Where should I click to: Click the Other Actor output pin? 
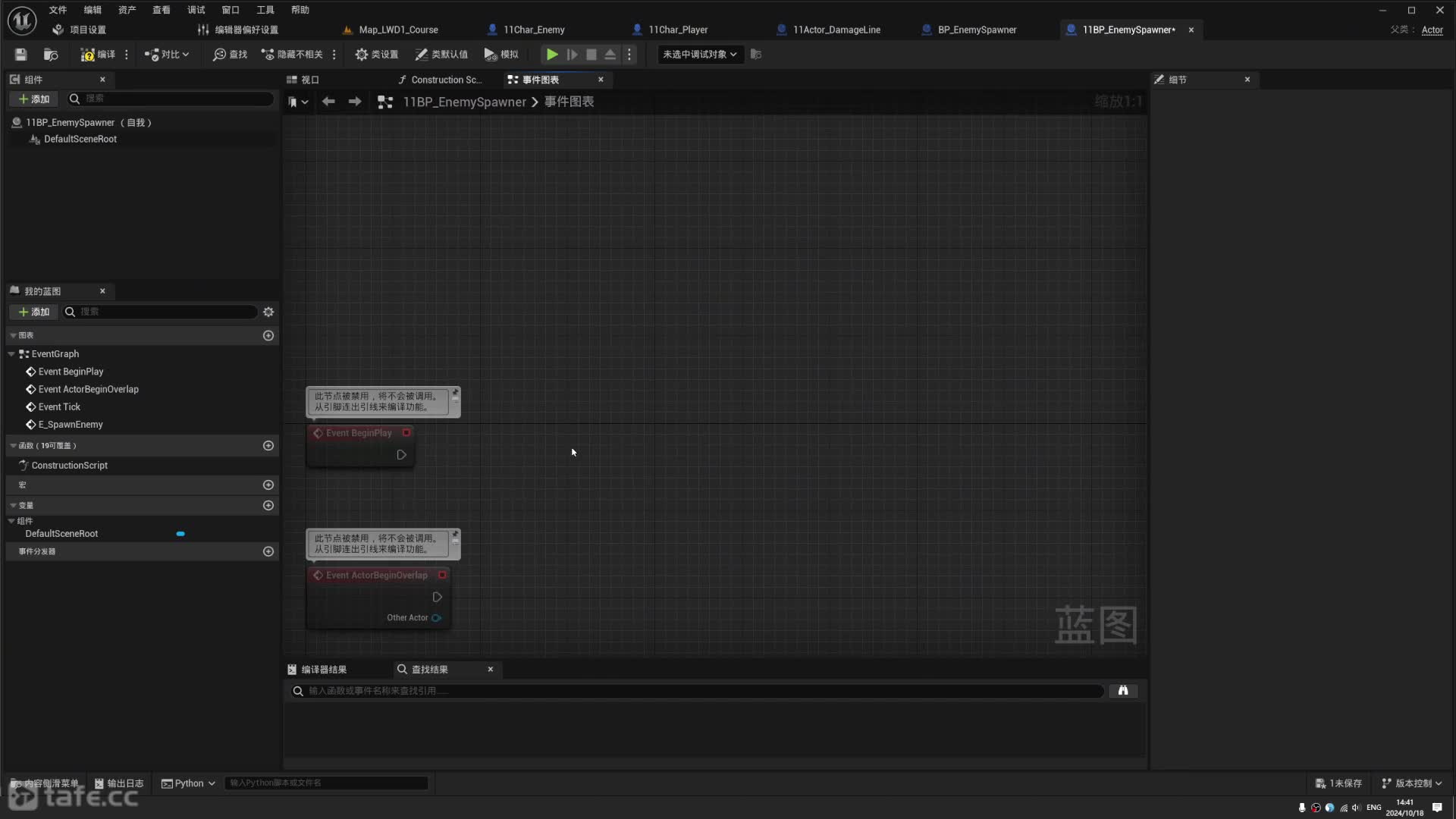(437, 618)
